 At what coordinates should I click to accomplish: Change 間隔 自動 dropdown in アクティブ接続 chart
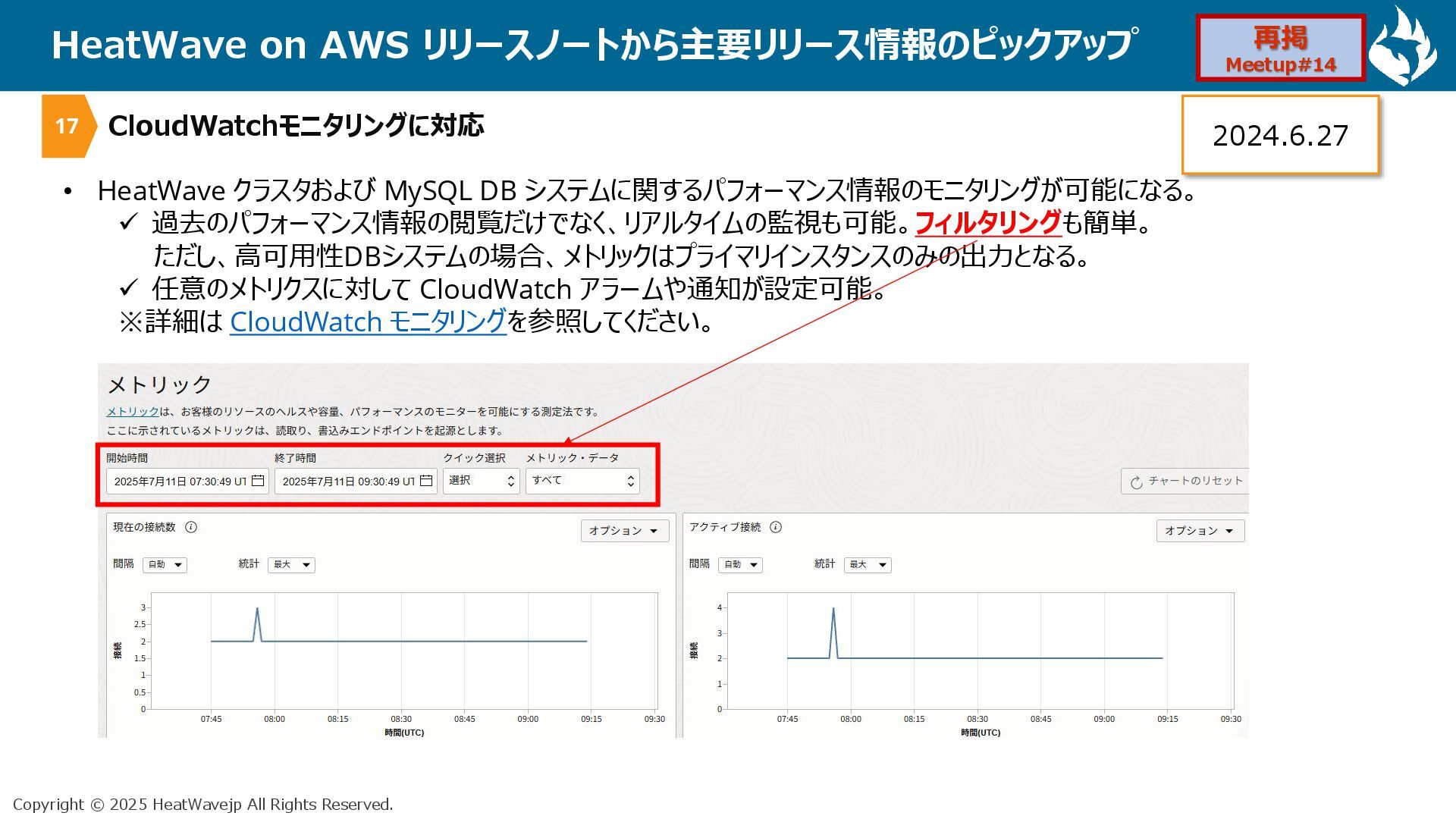click(740, 565)
